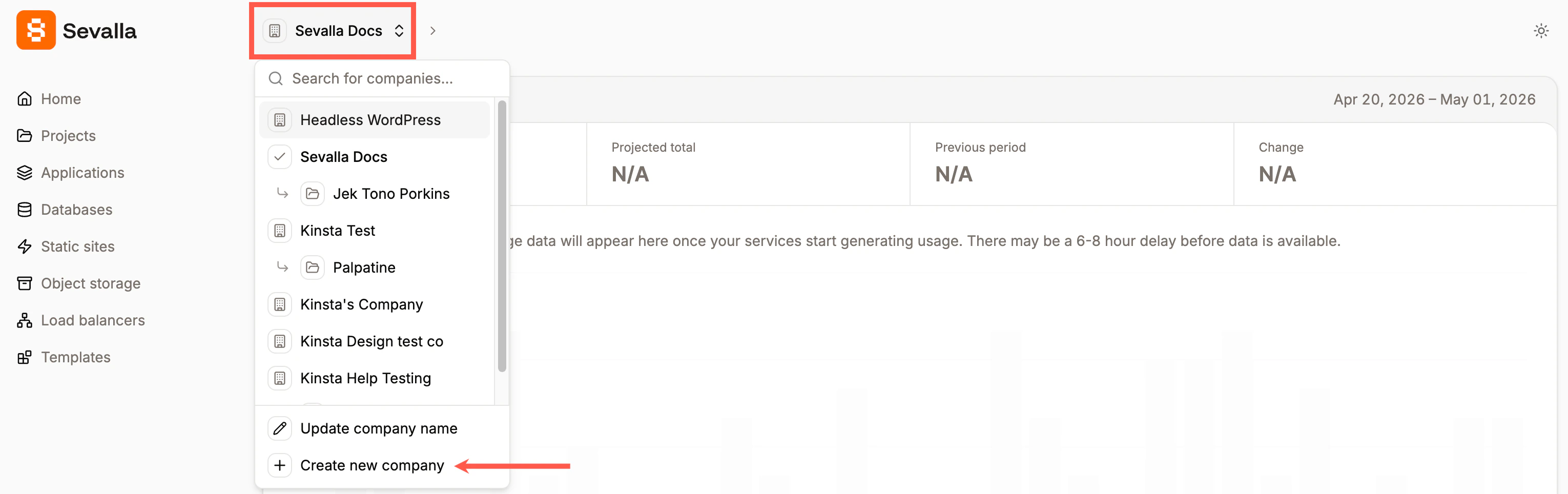Toggle the light/dark theme sun icon
Screen dimensions: 1568x494
(1541, 30)
